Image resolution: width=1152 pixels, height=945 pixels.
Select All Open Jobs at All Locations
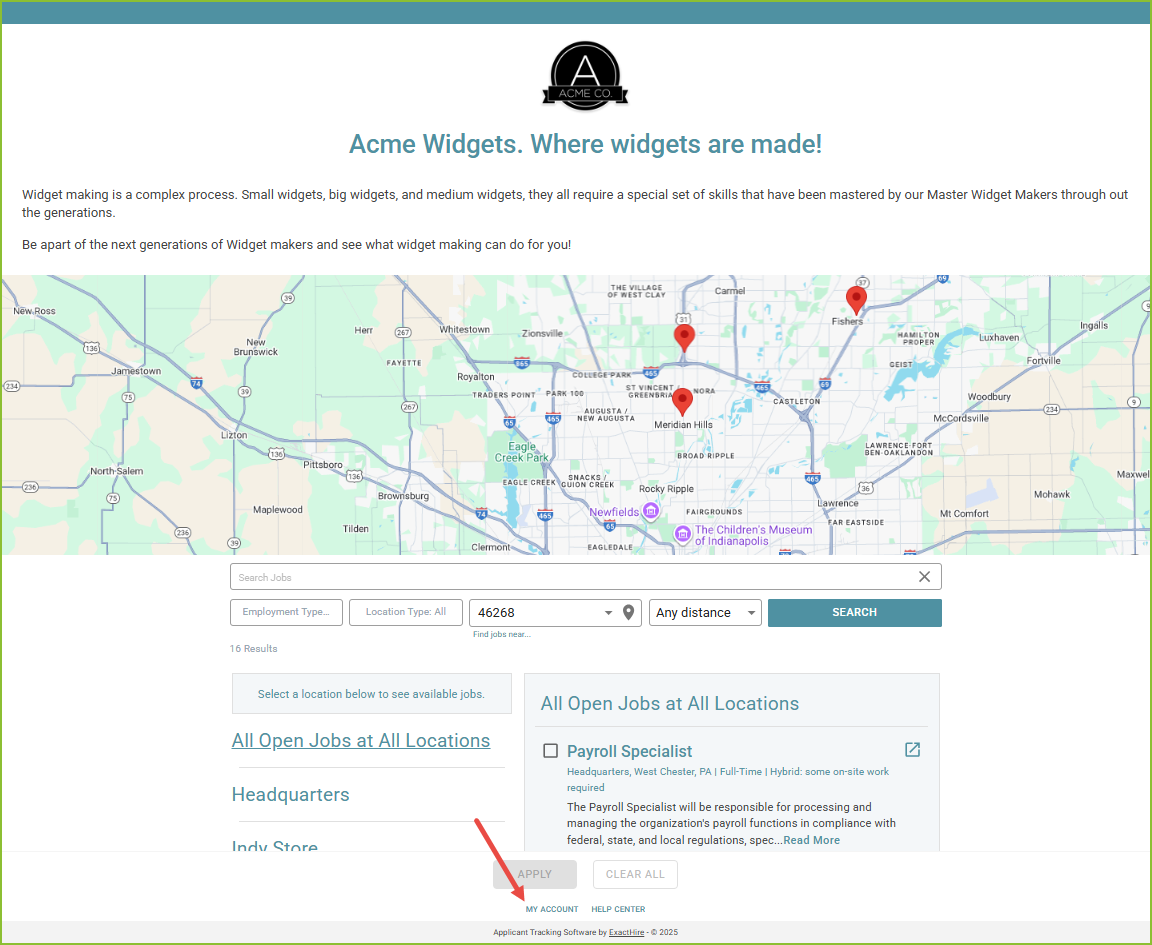[x=361, y=741]
